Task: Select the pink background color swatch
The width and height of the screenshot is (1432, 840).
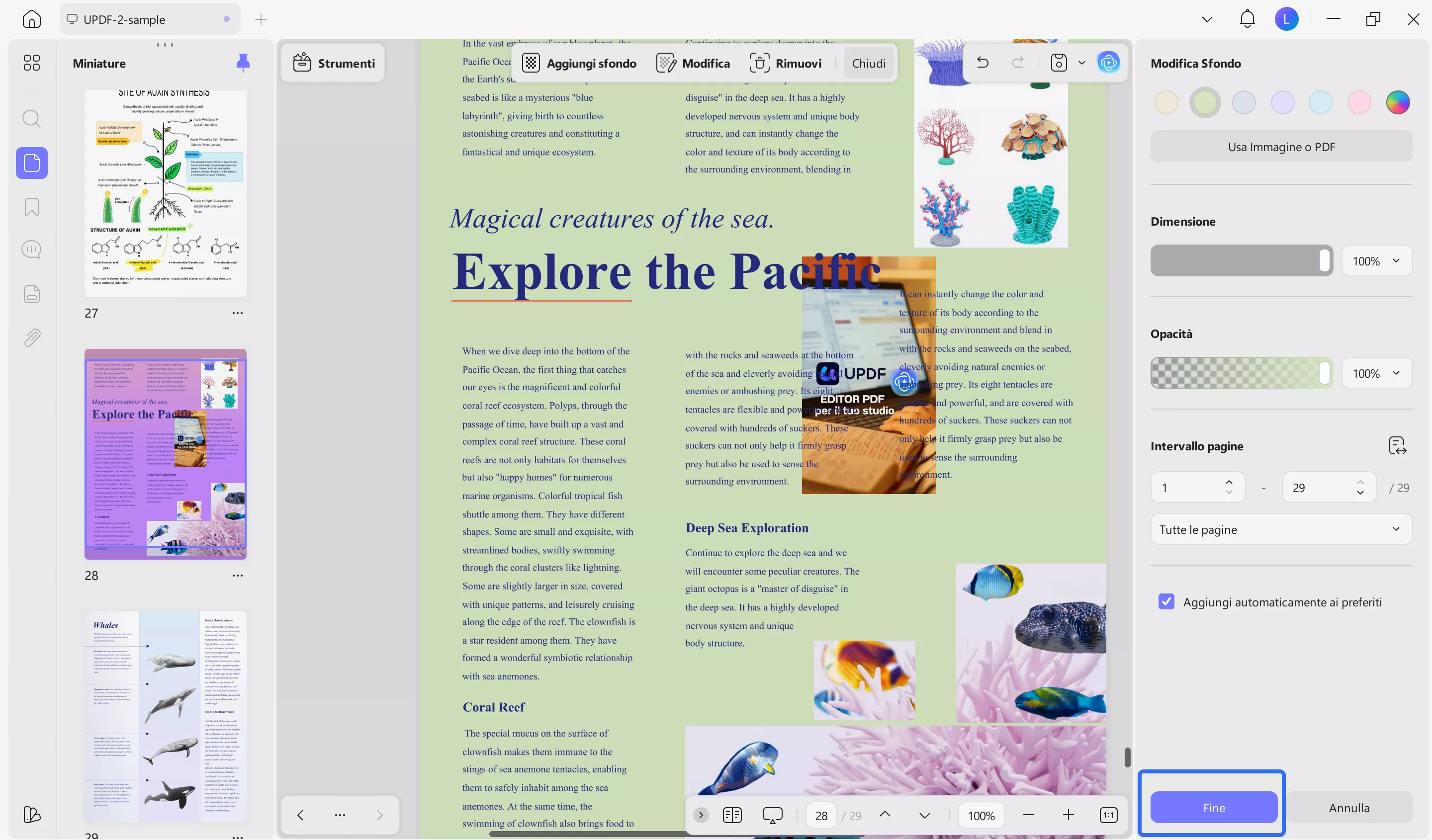Action: coord(1359,102)
